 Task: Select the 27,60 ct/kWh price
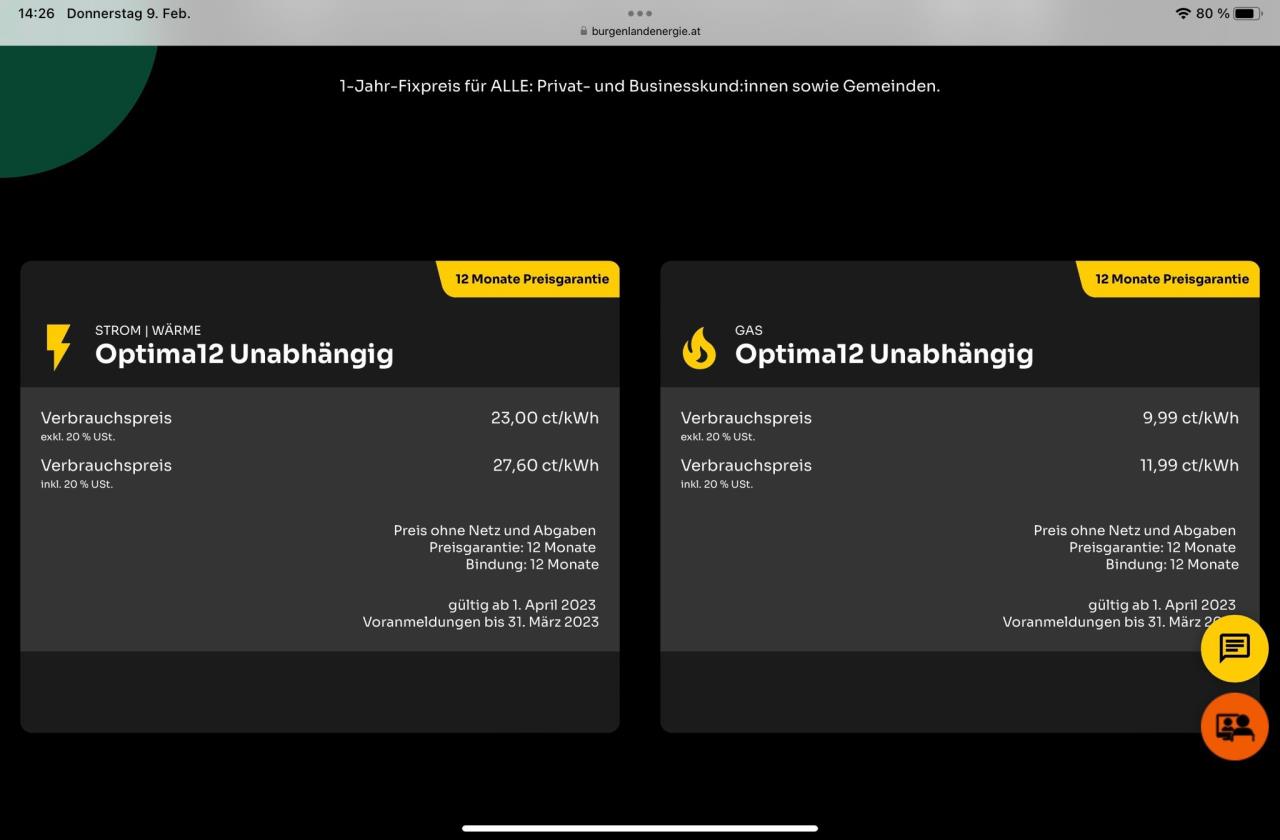click(x=545, y=465)
